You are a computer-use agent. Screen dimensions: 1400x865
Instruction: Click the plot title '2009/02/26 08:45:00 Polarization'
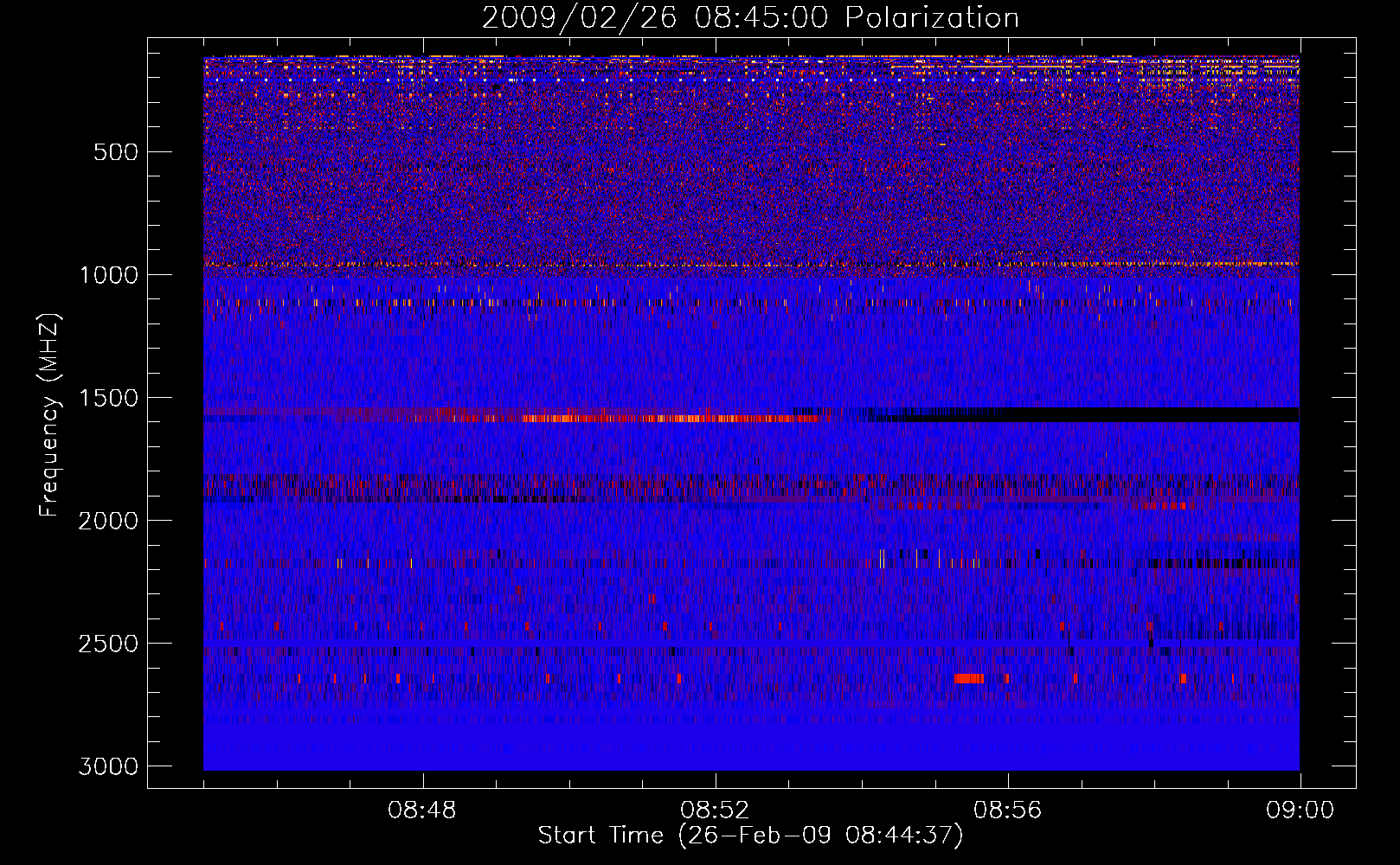(x=750, y=18)
